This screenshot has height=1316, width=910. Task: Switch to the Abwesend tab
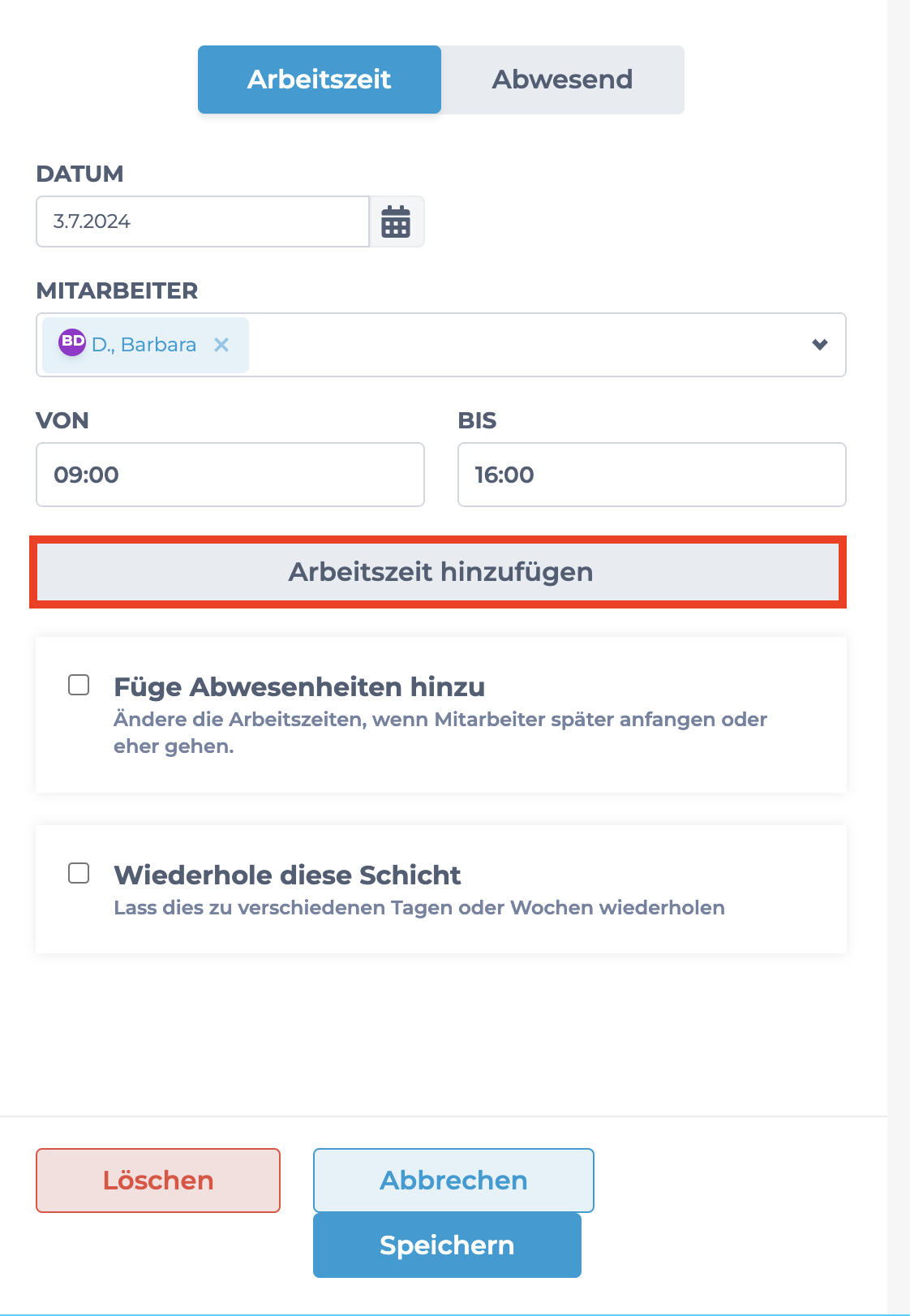pos(563,80)
